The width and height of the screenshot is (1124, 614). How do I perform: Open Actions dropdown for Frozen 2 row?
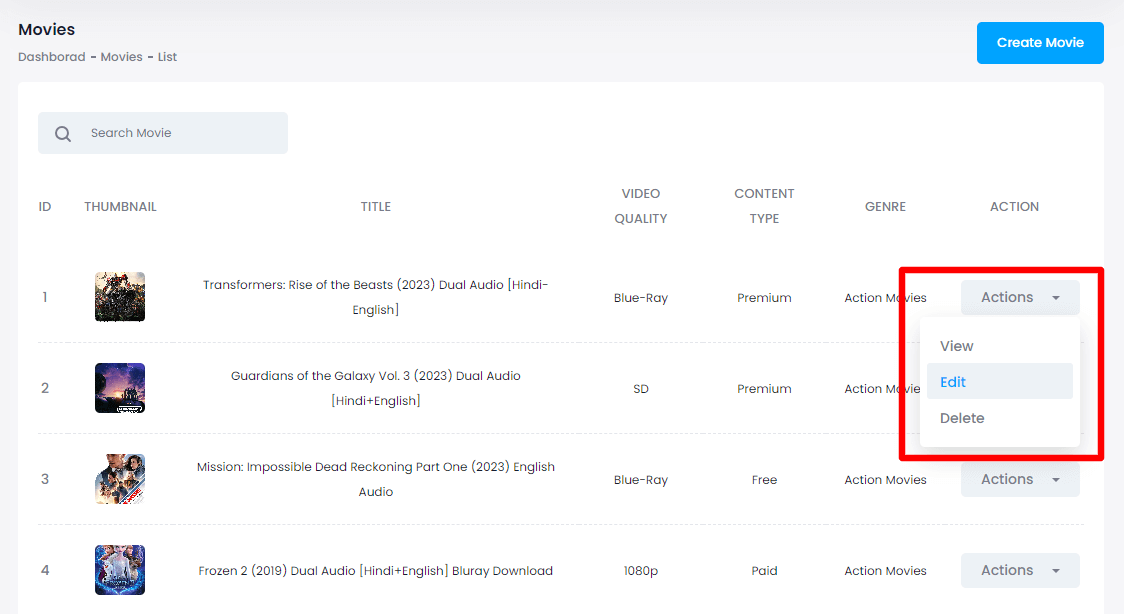click(1020, 570)
